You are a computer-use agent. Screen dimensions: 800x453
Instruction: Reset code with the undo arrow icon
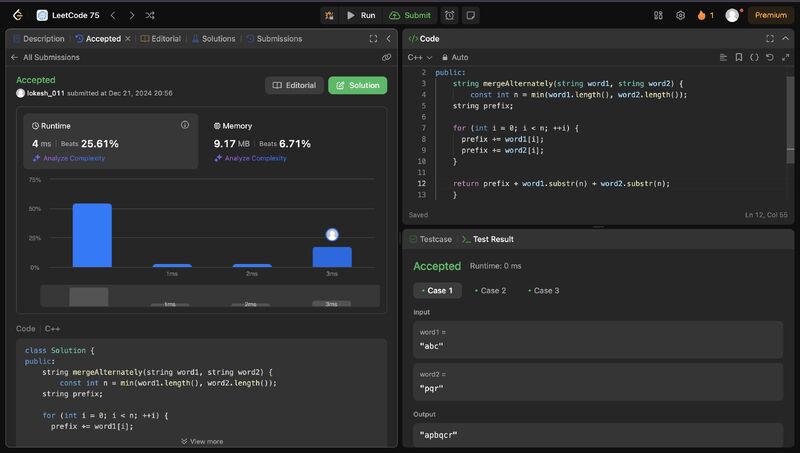(769, 57)
